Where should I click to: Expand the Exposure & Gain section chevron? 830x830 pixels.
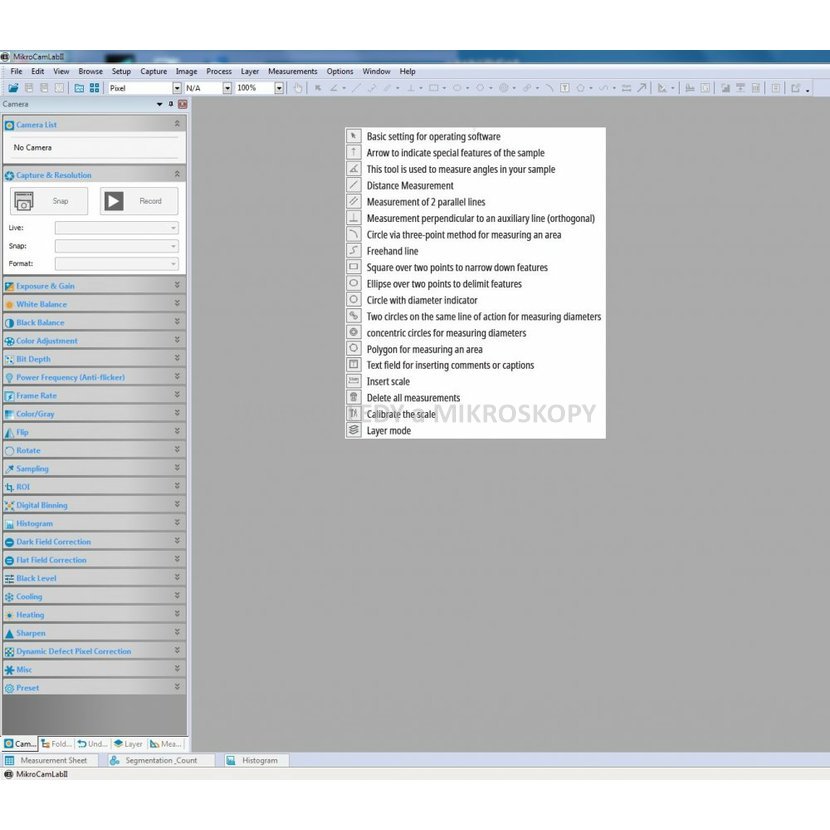coord(177,285)
